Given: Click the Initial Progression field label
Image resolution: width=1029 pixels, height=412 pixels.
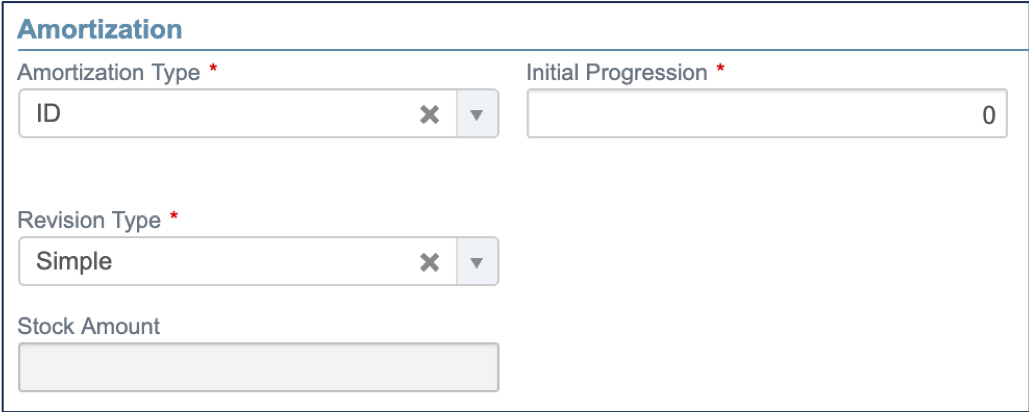Looking at the screenshot, I should point(616,73).
